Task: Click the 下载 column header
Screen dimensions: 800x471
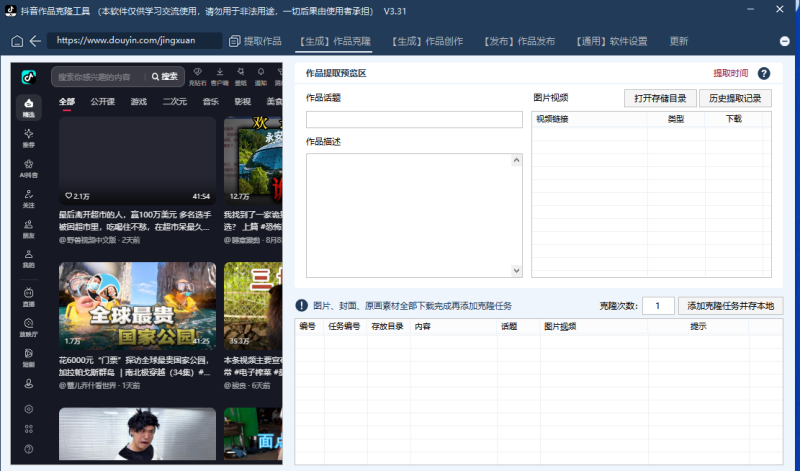Action: (734, 119)
